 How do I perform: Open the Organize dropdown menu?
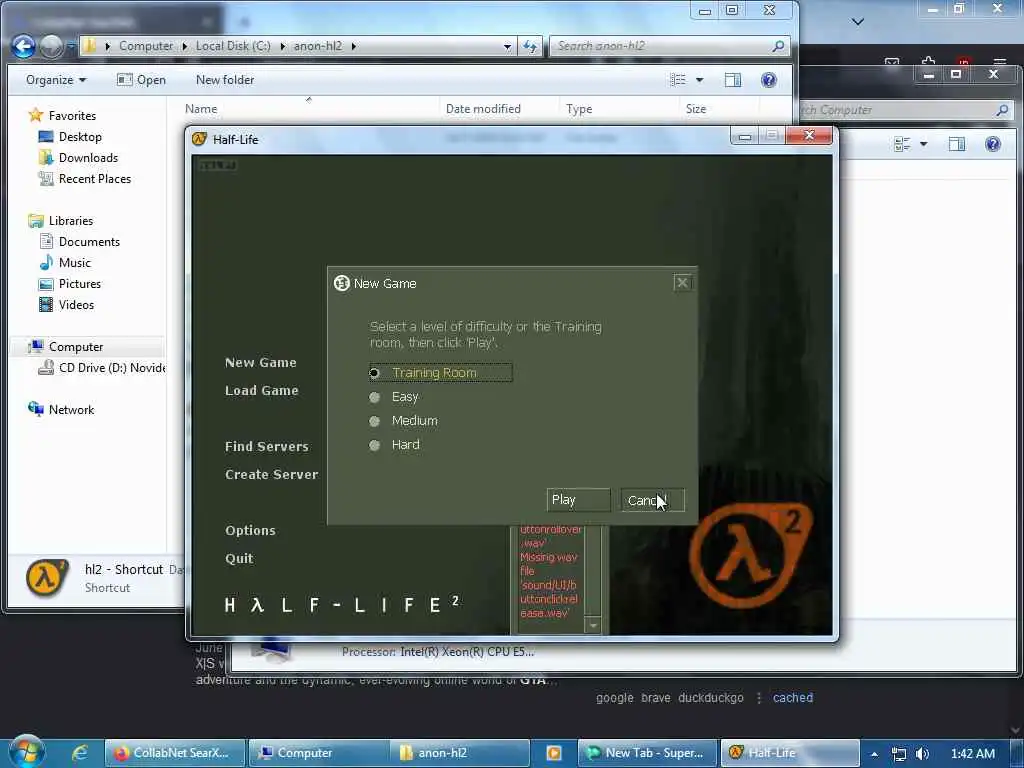click(x=56, y=80)
